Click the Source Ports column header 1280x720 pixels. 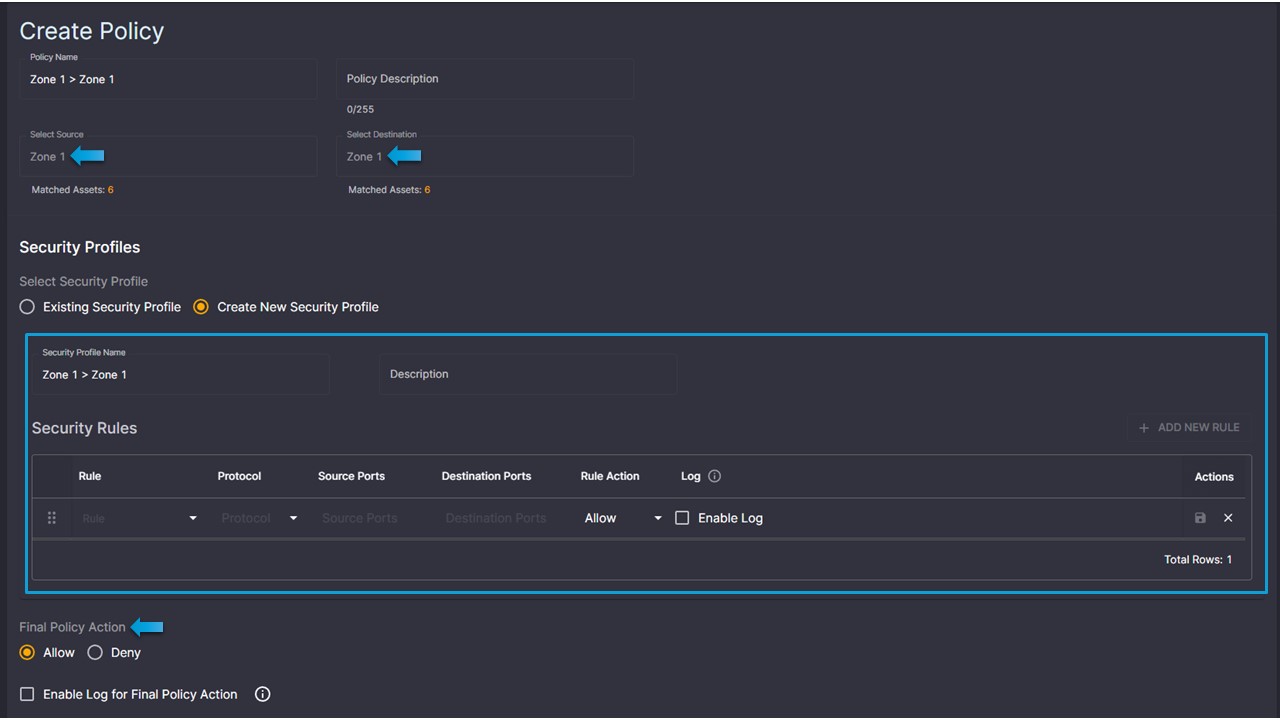click(351, 476)
